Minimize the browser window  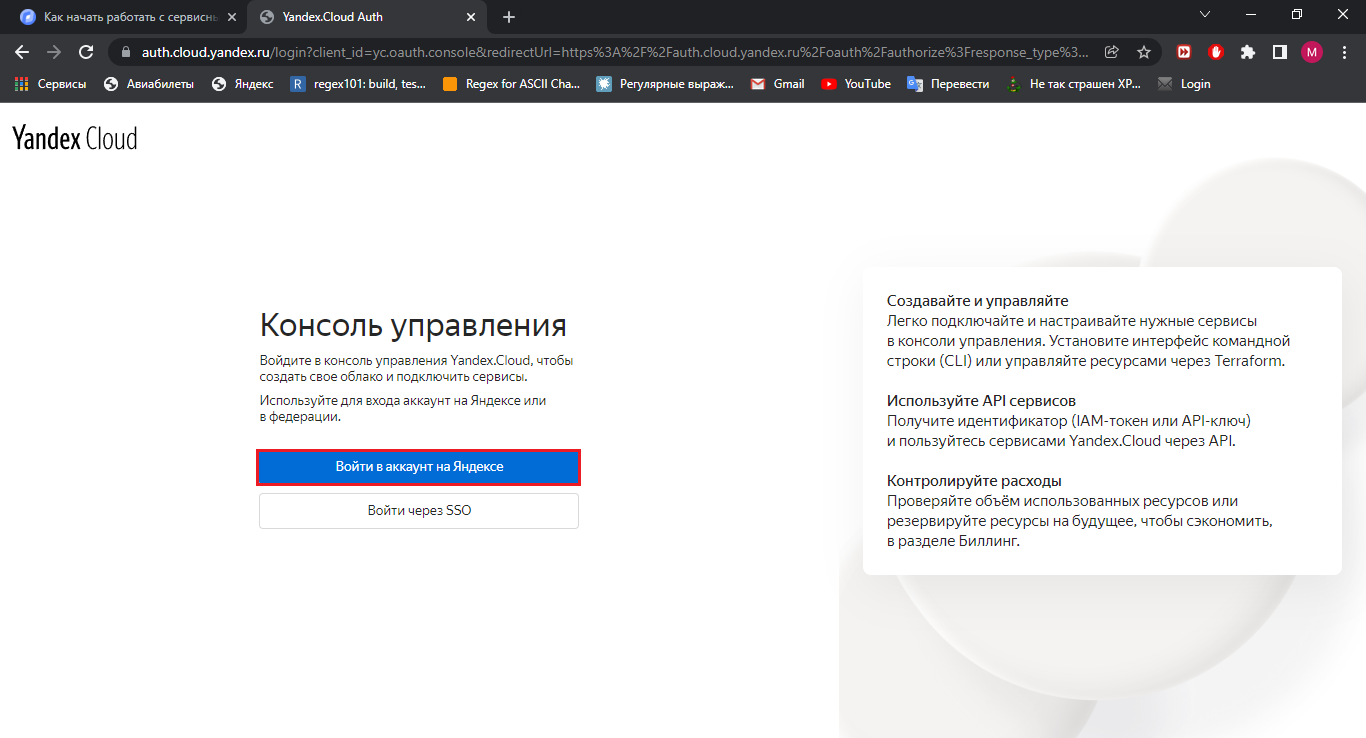tap(1251, 15)
